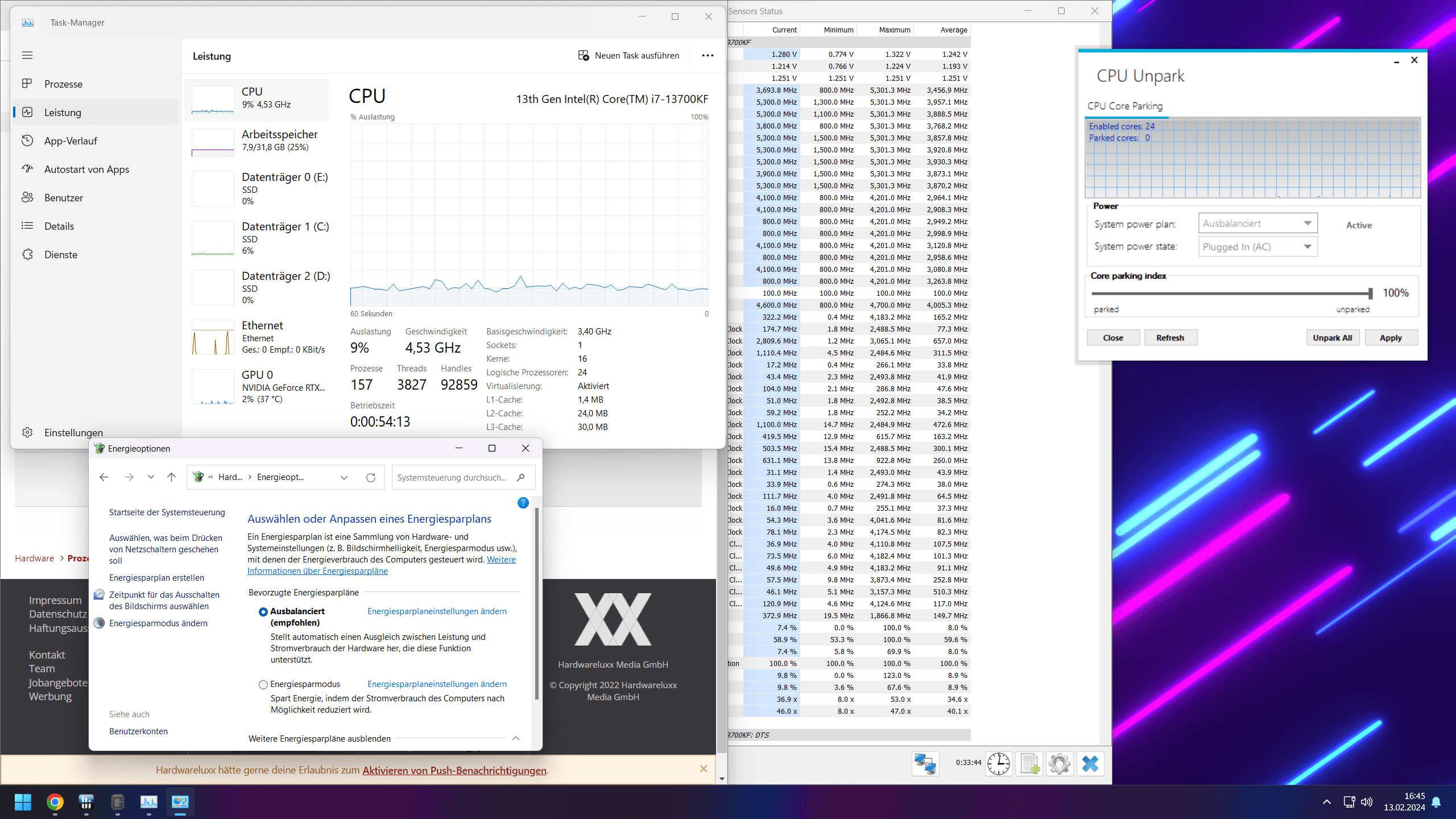The height and width of the screenshot is (819, 1456).
Task: Click the CPU Core Parking tab
Action: coord(1125,106)
